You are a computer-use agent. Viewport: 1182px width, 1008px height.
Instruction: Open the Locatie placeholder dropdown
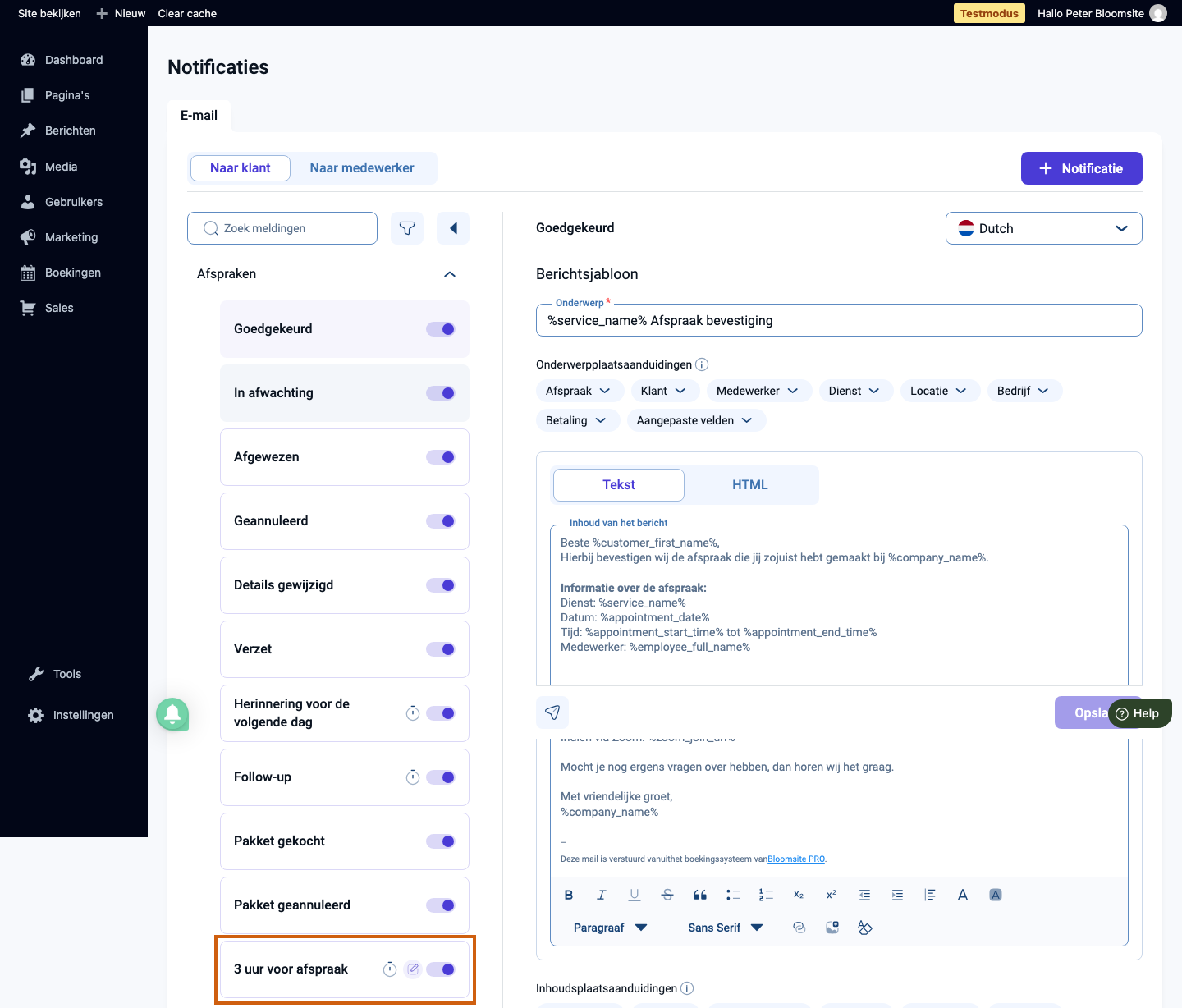(x=940, y=391)
